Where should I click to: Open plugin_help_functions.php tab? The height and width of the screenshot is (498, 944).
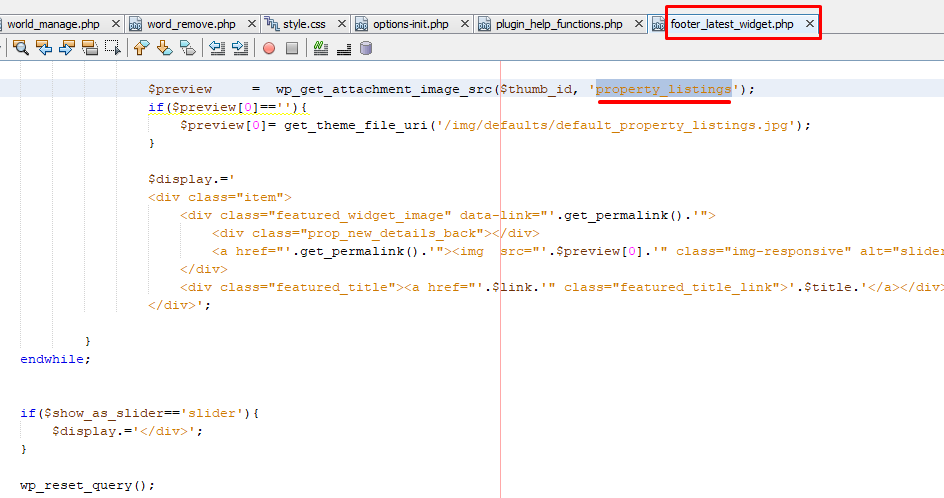pos(559,24)
